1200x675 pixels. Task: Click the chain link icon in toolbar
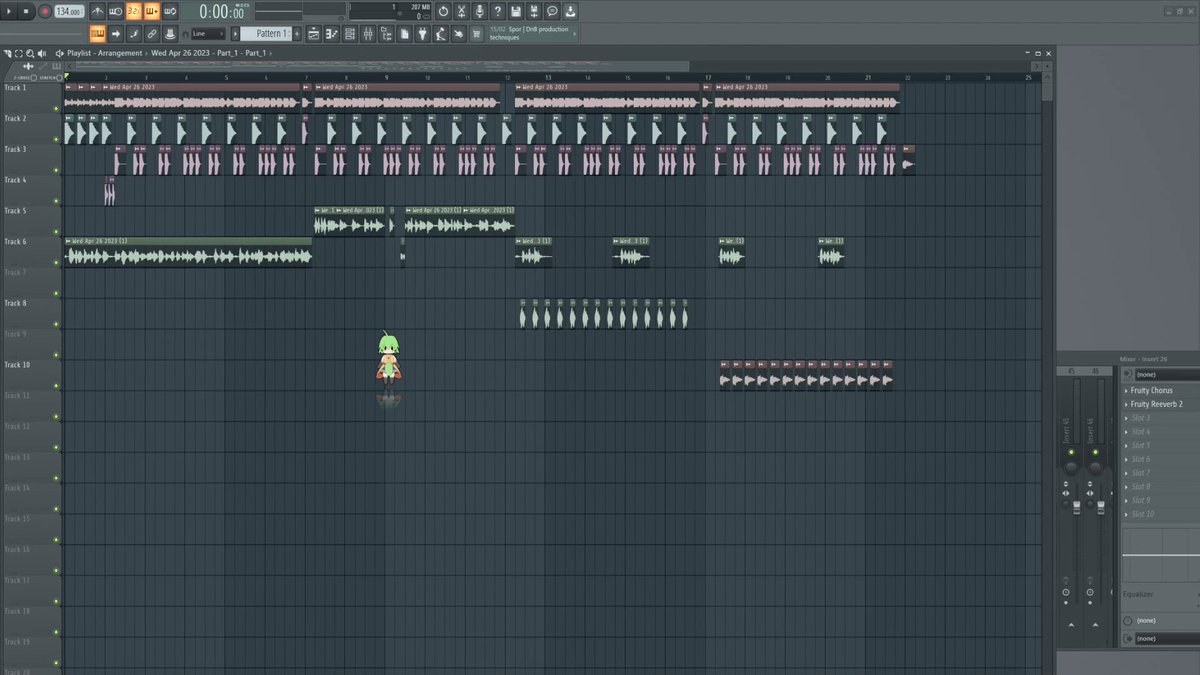click(x=152, y=34)
